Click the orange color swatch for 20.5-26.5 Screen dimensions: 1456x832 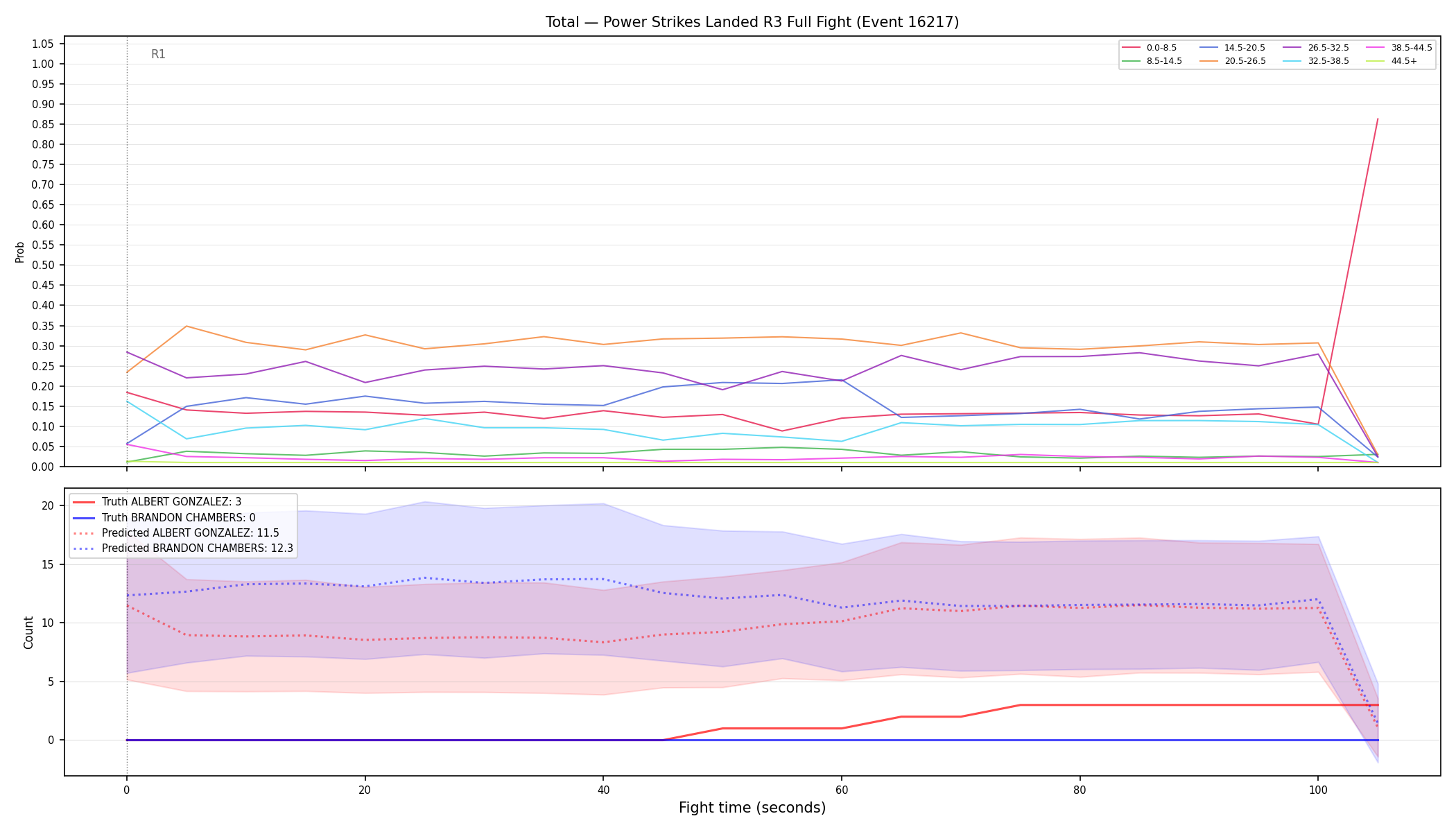[x=1209, y=61]
